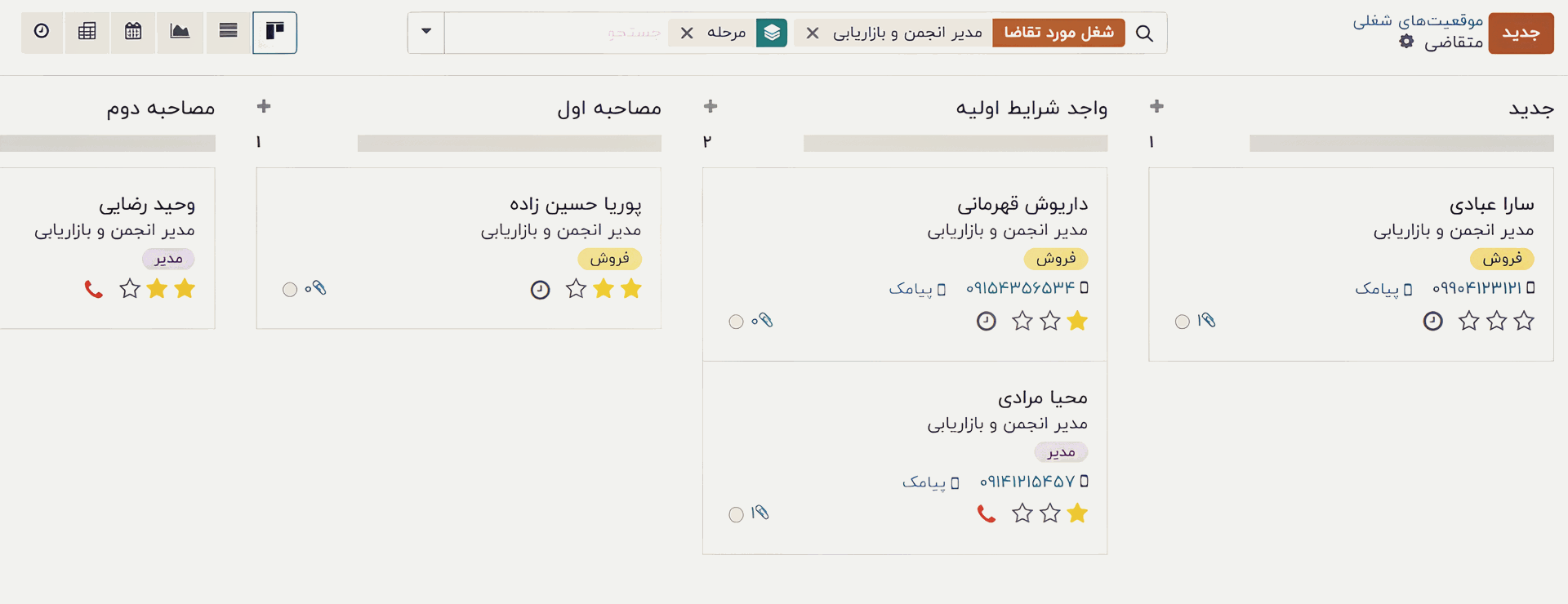Toggle the status circle on سارا عبادی's card
This screenshot has height=604, width=1568.
tap(1182, 322)
